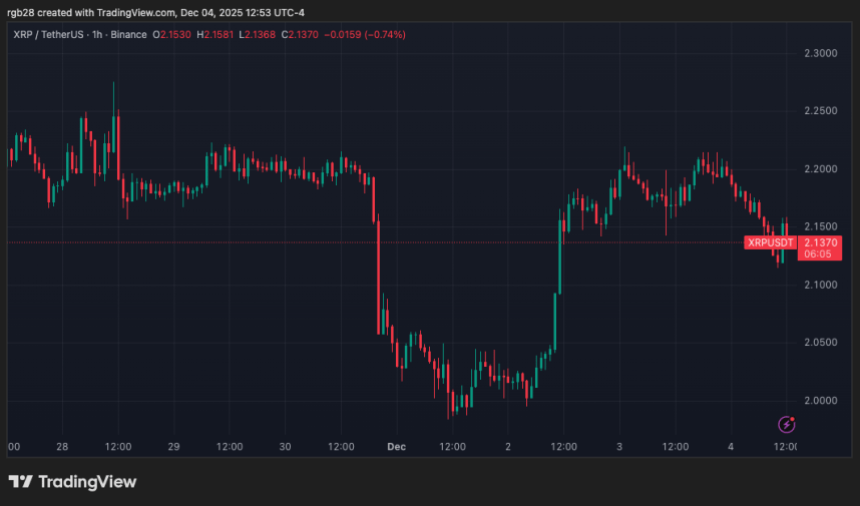Click the 4 date label on time axis
Screen dimensions: 860x506
point(731,447)
